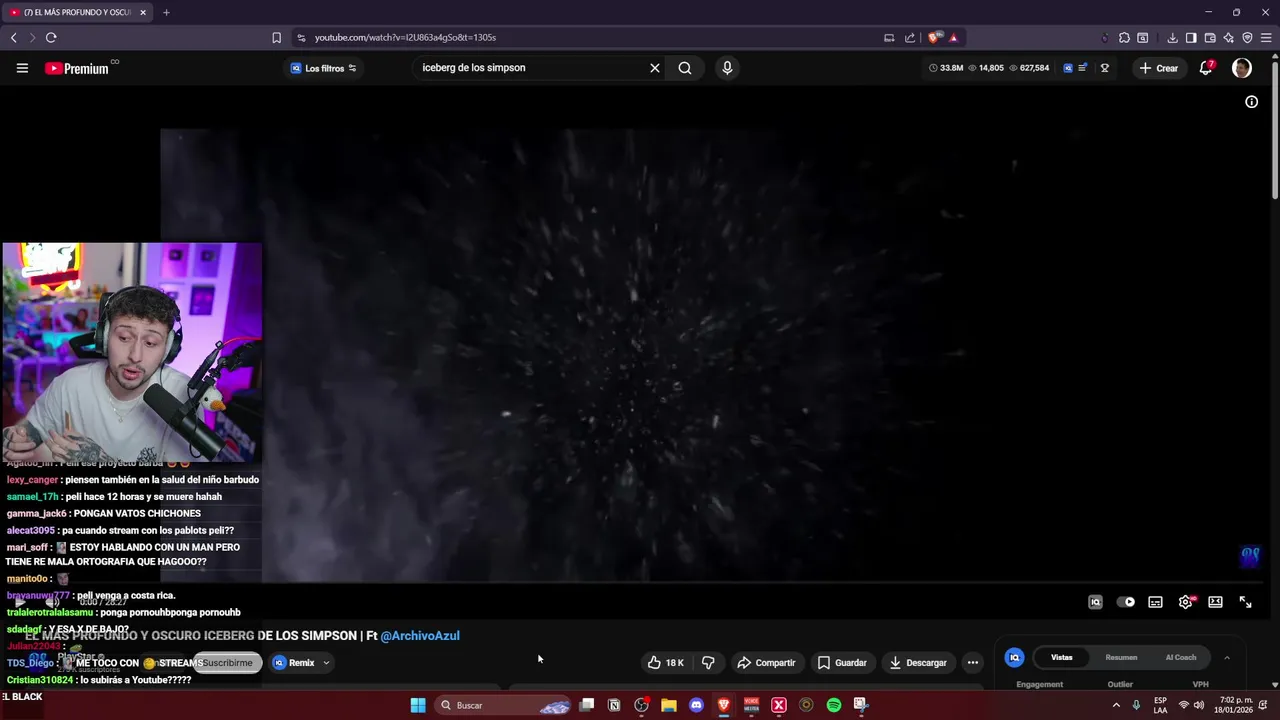Open the browser extensions puzzle icon
The width and height of the screenshot is (1280, 720).
(1124, 37)
